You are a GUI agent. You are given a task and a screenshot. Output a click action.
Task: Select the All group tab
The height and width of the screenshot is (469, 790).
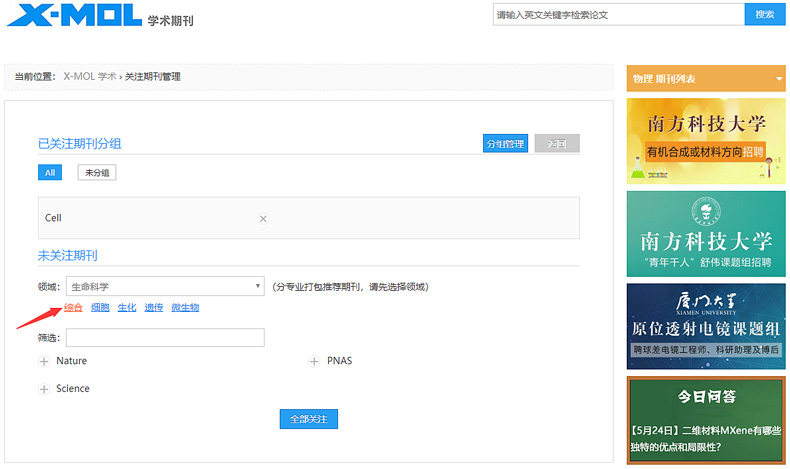click(x=50, y=172)
